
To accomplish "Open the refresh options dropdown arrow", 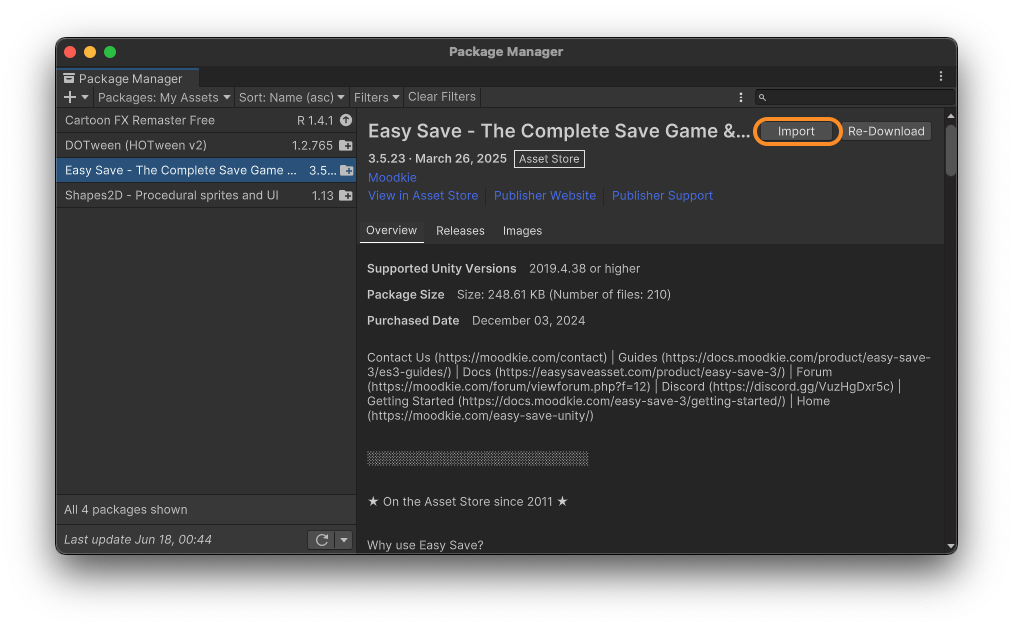I will pos(344,539).
